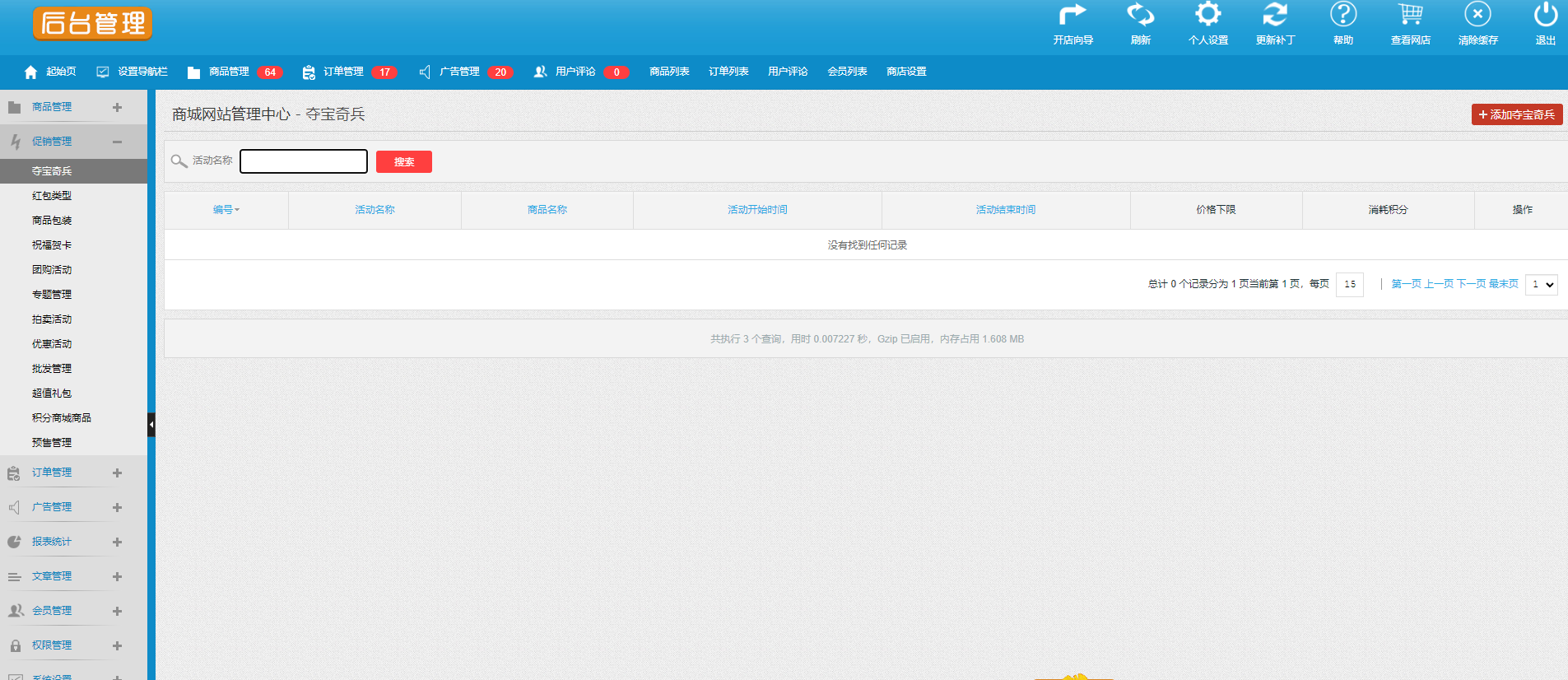Click the 退出 power icon

[1545, 14]
